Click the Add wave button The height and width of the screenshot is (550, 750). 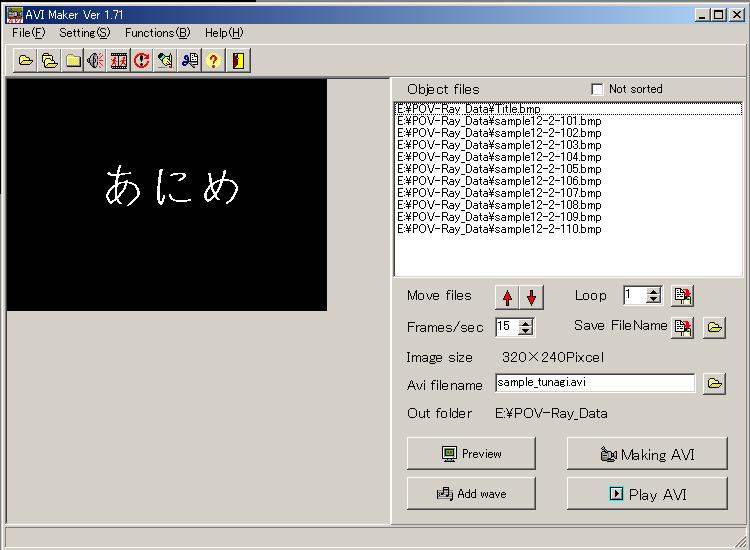(x=471, y=493)
